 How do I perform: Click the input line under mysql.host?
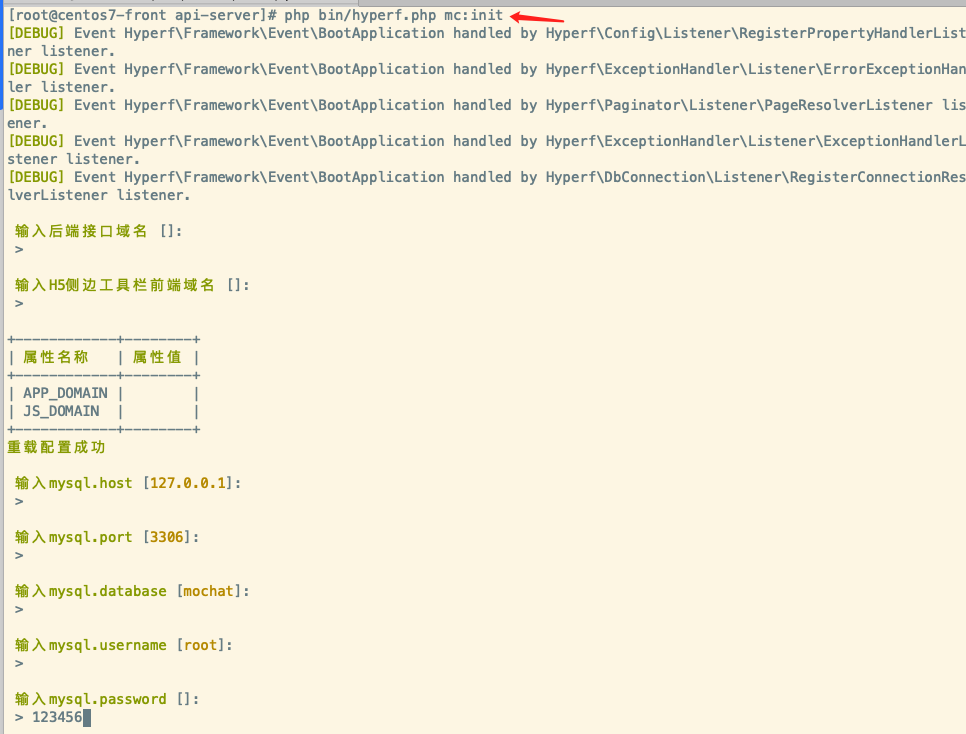click(x=20, y=502)
